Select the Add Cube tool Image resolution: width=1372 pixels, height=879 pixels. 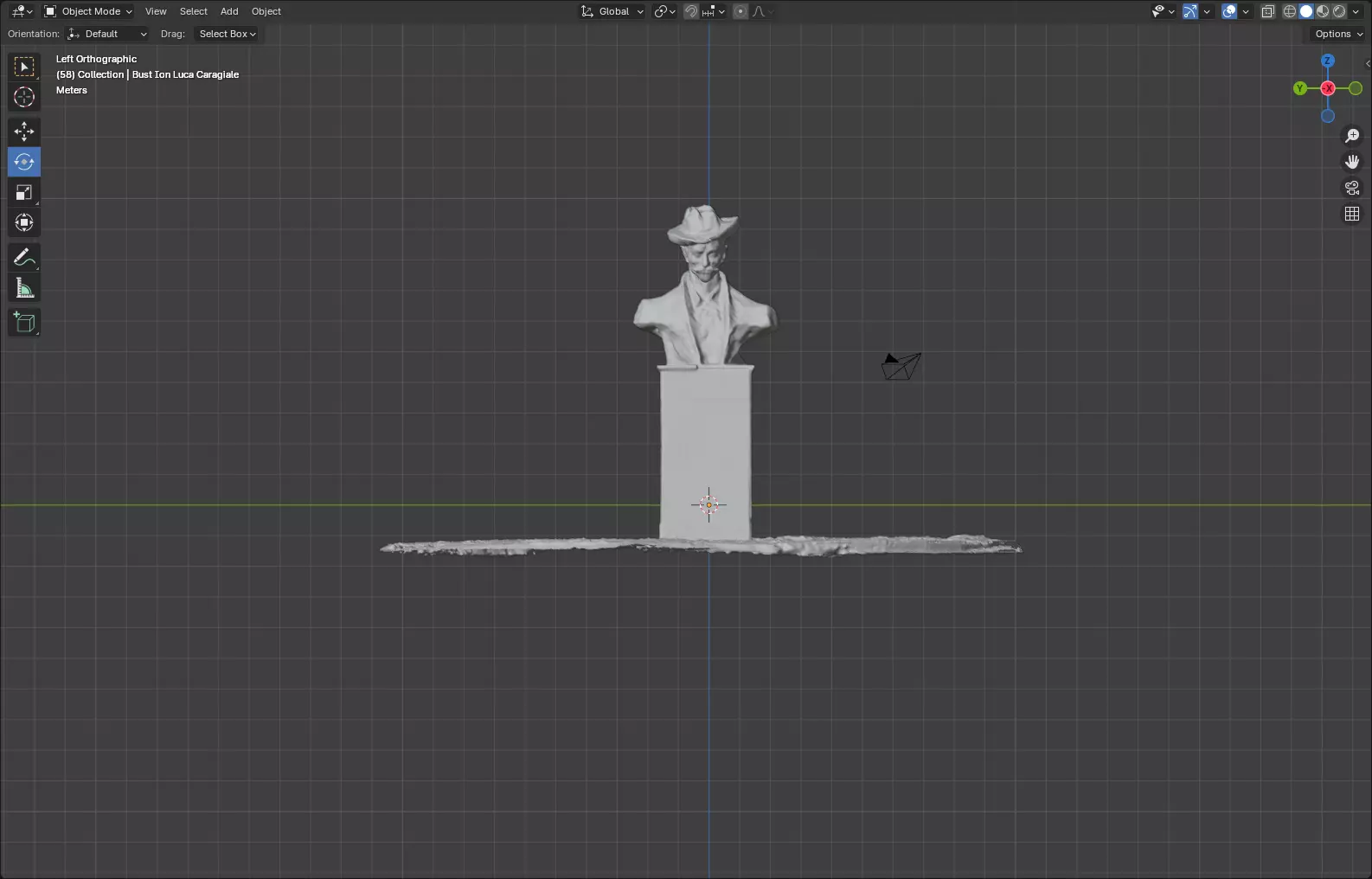pyautogui.click(x=24, y=323)
